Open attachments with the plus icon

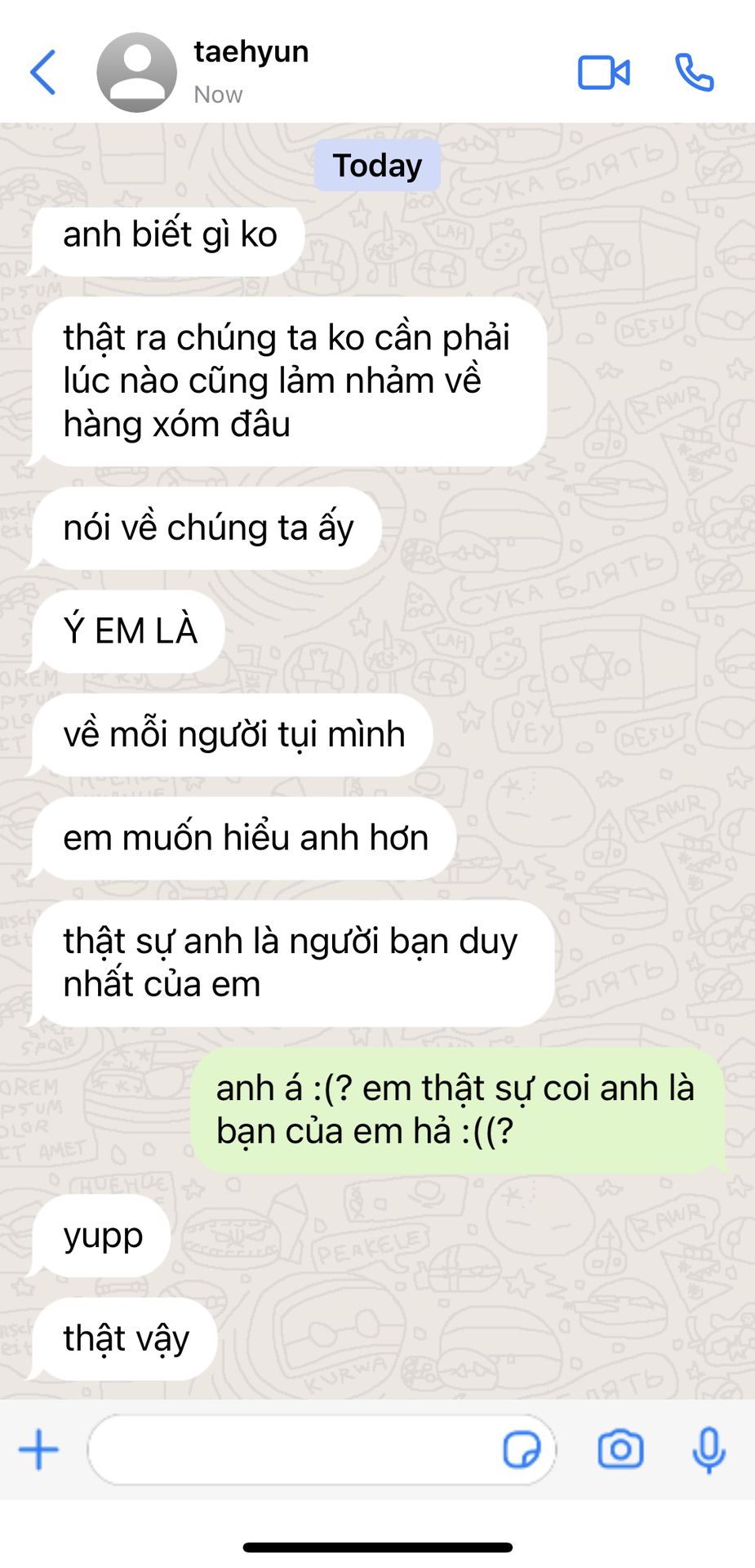[x=38, y=1450]
